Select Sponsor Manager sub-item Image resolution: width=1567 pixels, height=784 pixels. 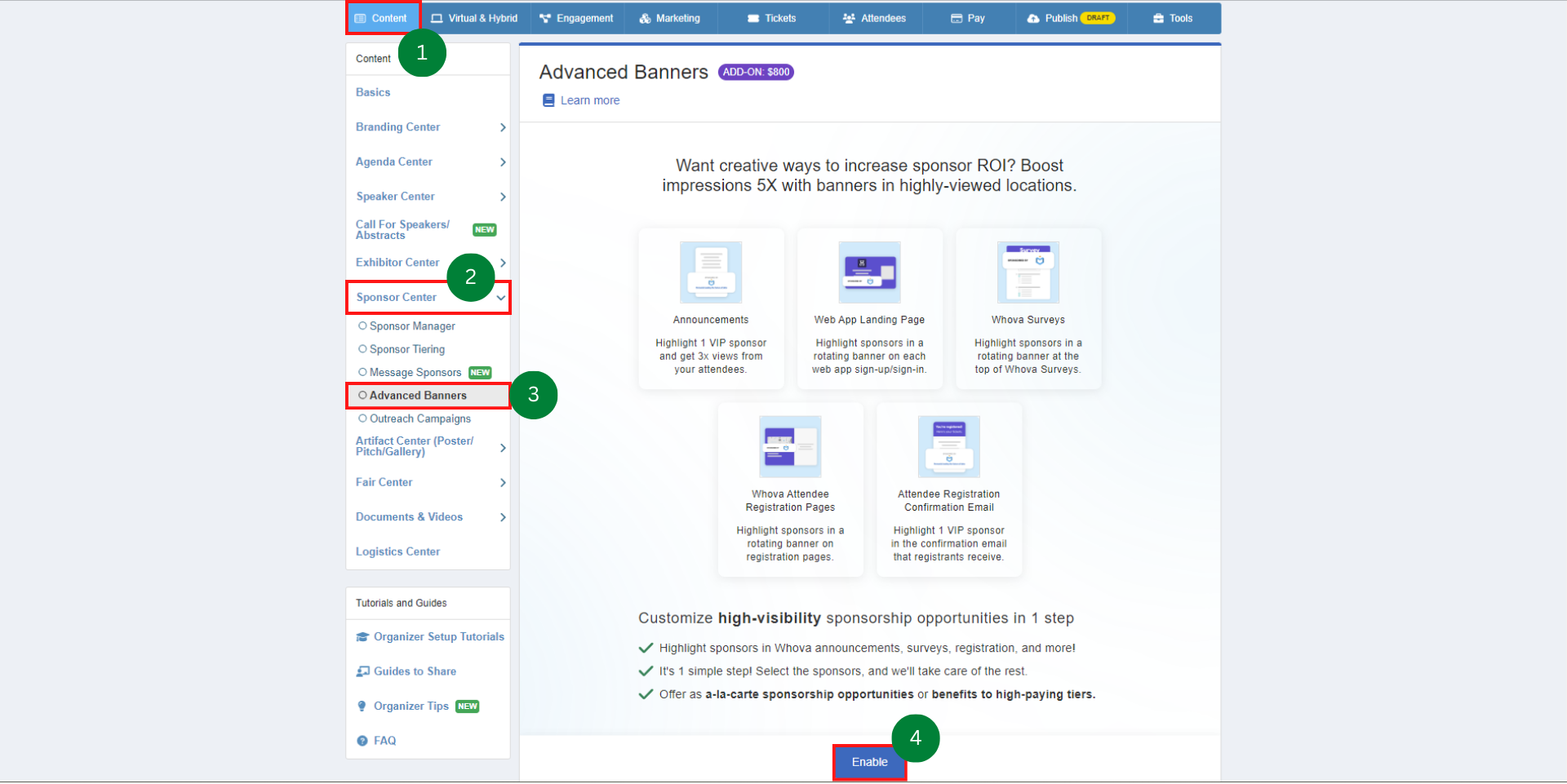pyautogui.click(x=412, y=326)
